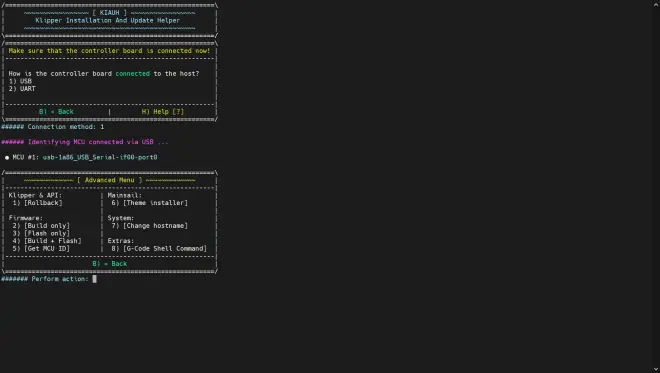This screenshot has height=373, width=660.
Task: Click the scrollbar up arrow
Action: [656, 4]
